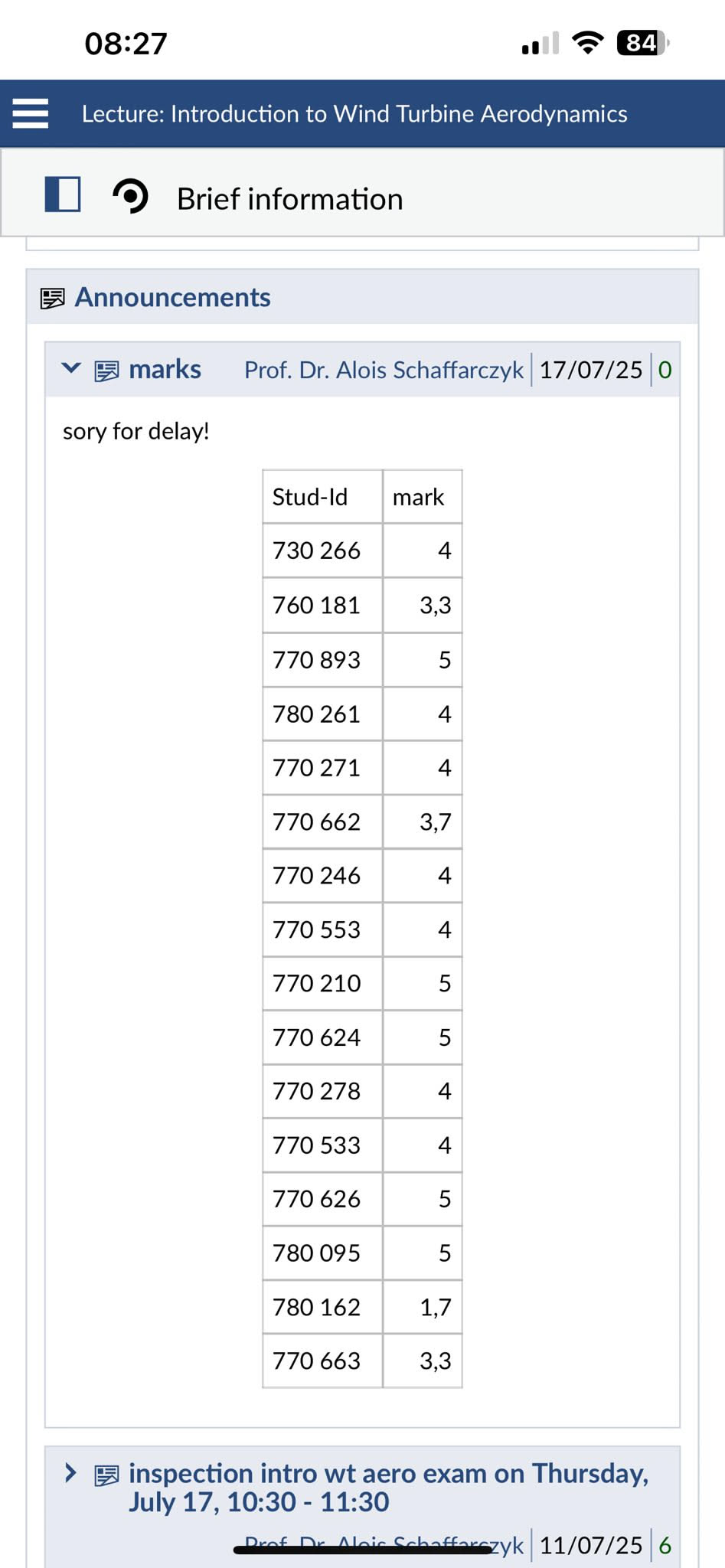
Task: Tap the battery level indicator
Action: point(642,43)
